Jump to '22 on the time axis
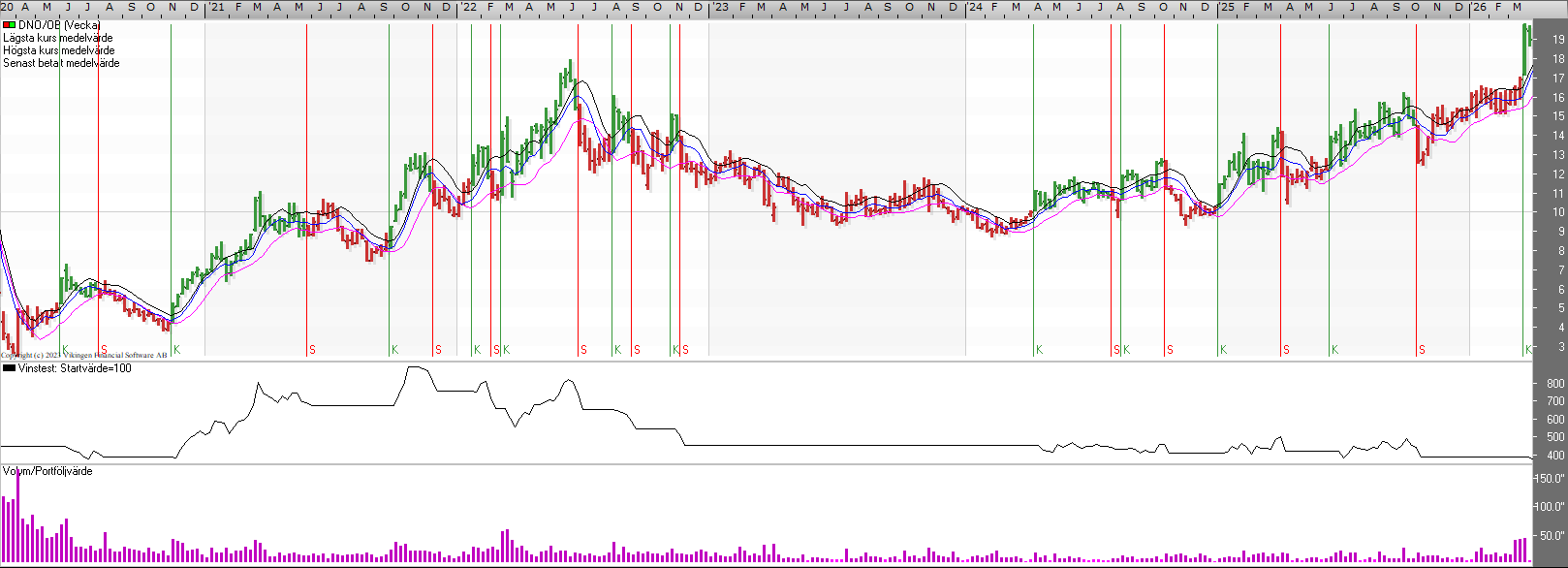Screen dimensions: 1568x568 (x=467, y=8)
